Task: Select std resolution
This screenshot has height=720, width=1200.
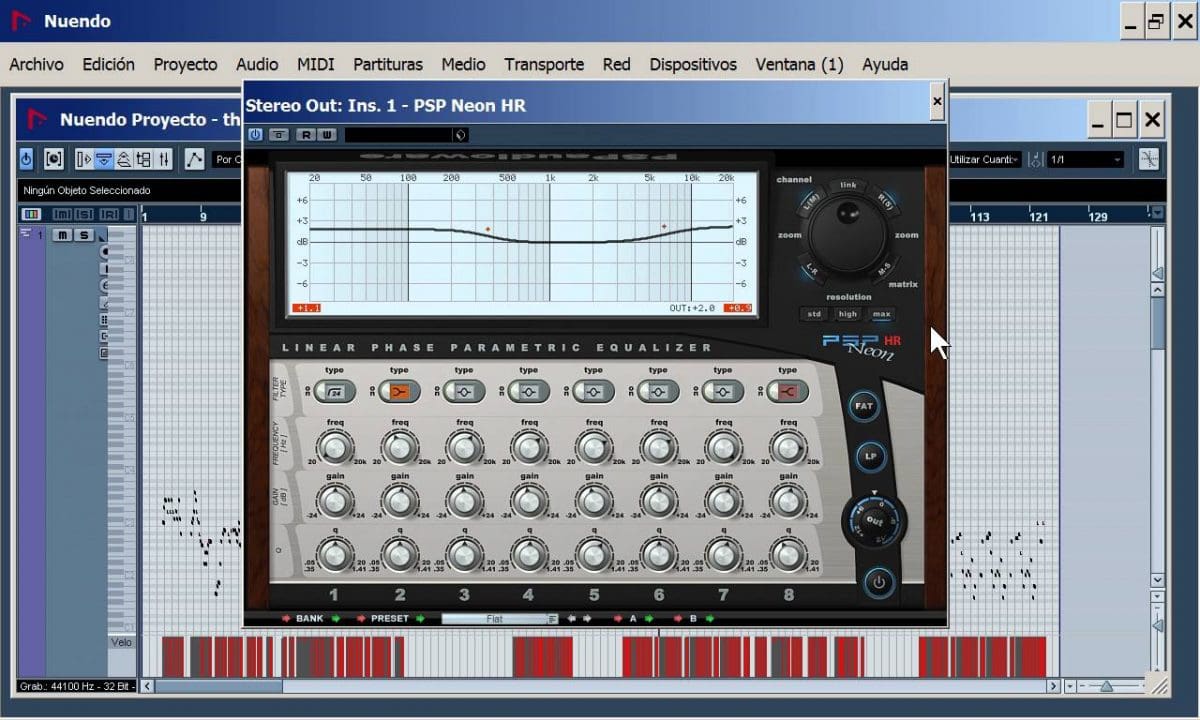Action: tap(815, 314)
